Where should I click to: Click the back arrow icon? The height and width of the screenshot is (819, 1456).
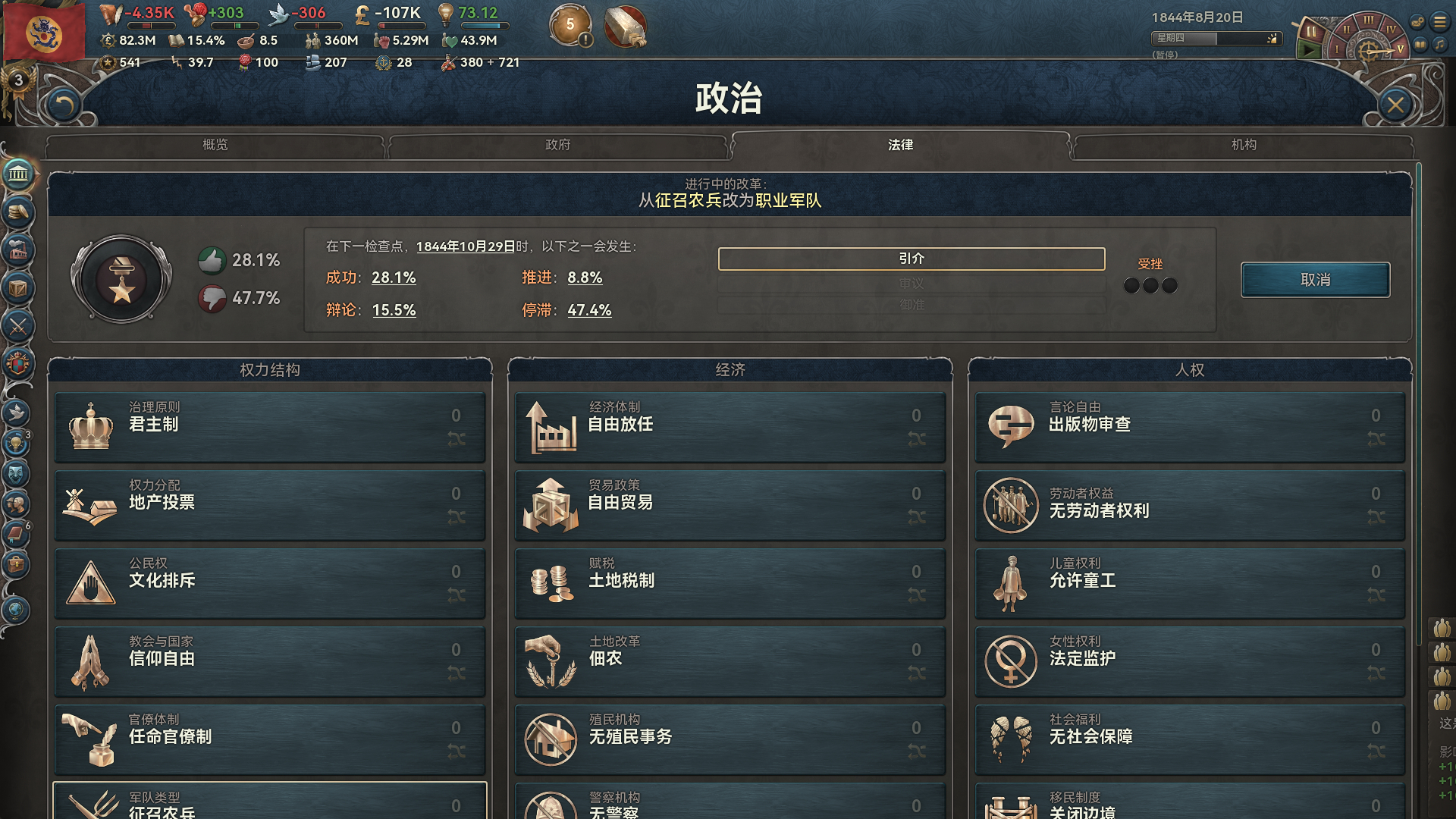point(63,105)
